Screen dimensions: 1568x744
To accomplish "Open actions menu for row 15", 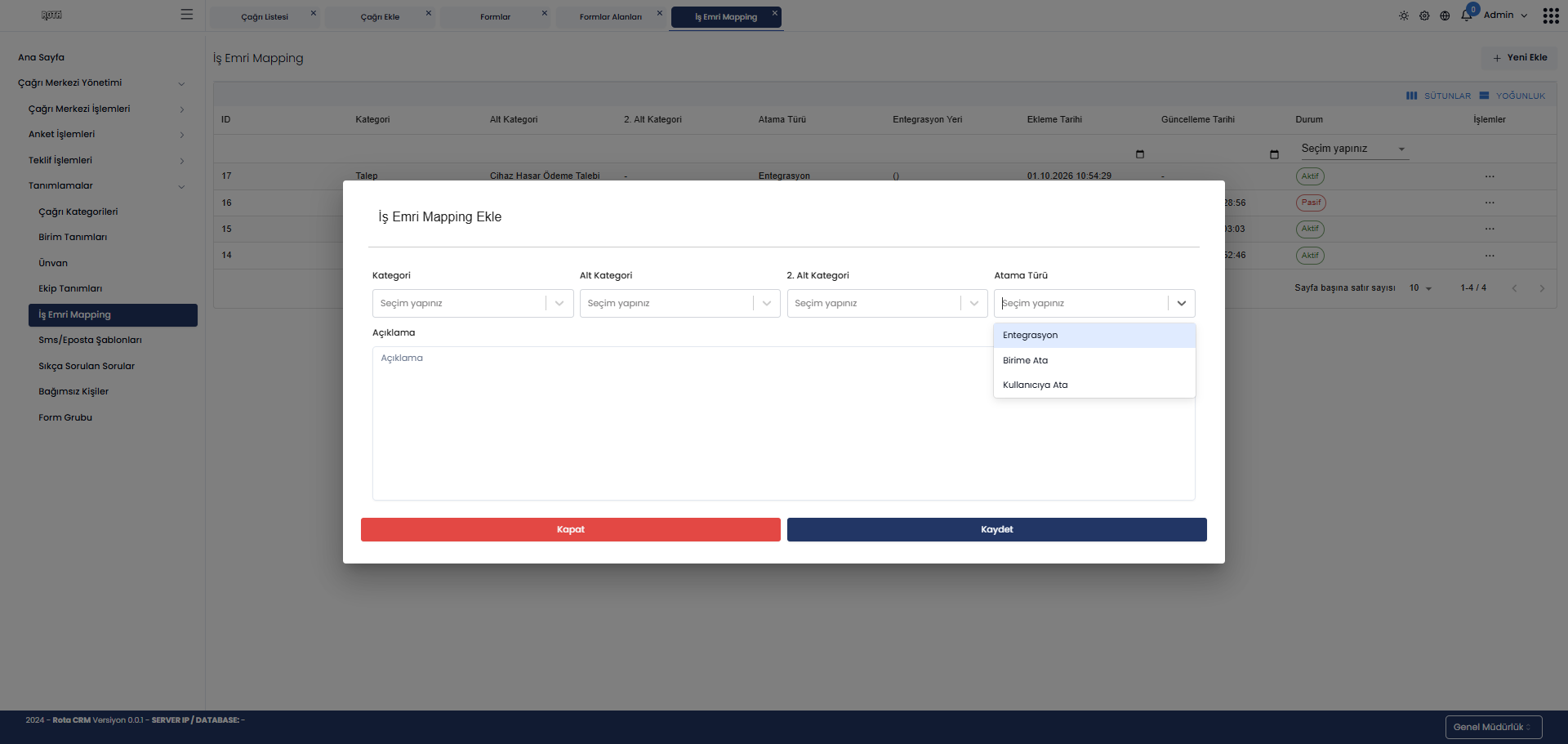I will coord(1490,229).
